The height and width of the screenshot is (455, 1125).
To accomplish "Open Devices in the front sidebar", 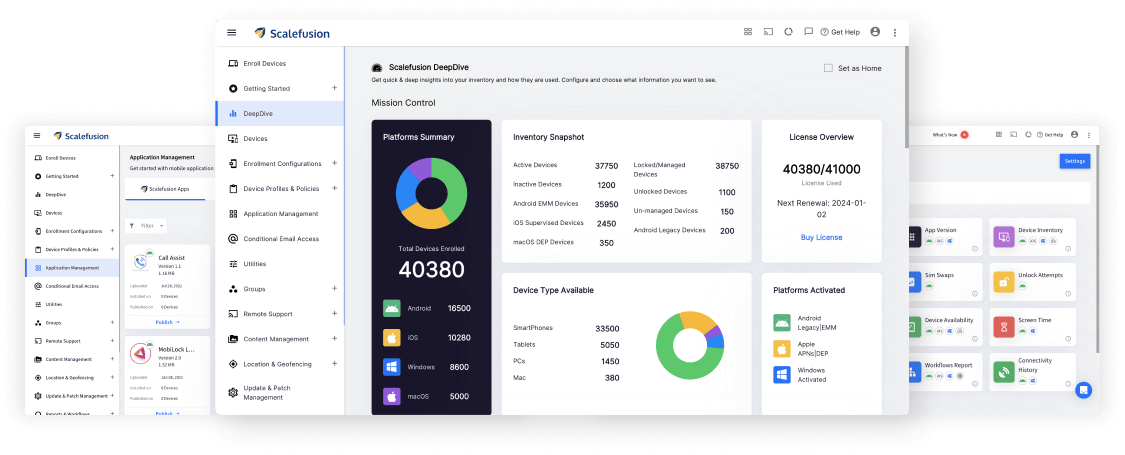I will click(280, 139).
